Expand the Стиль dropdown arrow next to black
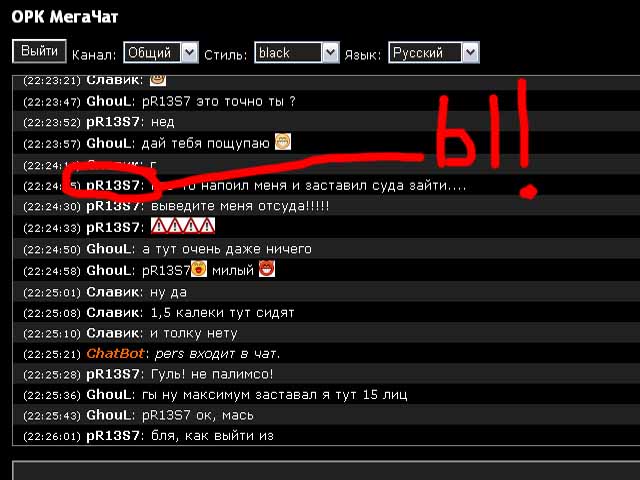 tap(331, 52)
